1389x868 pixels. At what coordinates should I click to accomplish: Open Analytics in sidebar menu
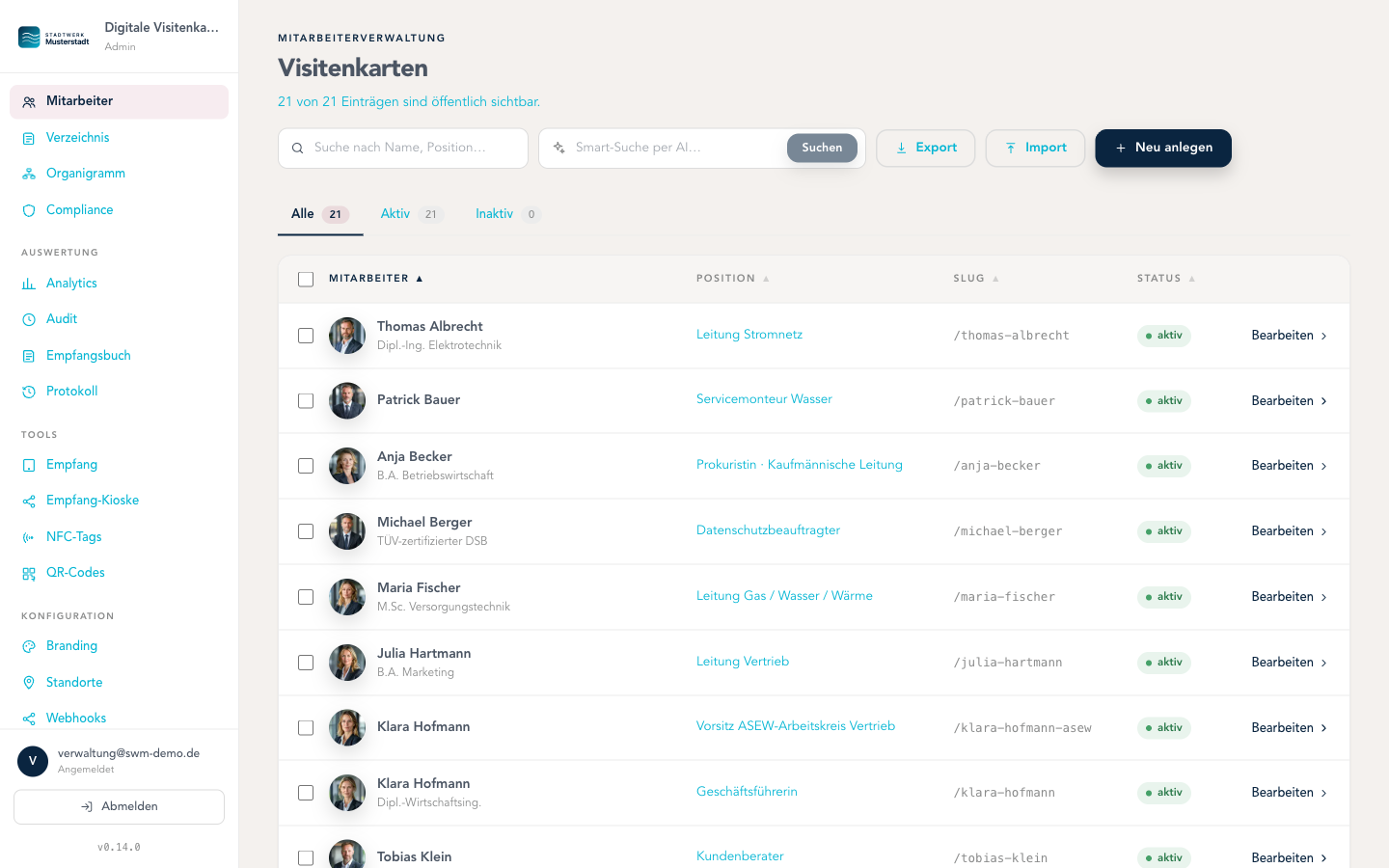click(119, 284)
